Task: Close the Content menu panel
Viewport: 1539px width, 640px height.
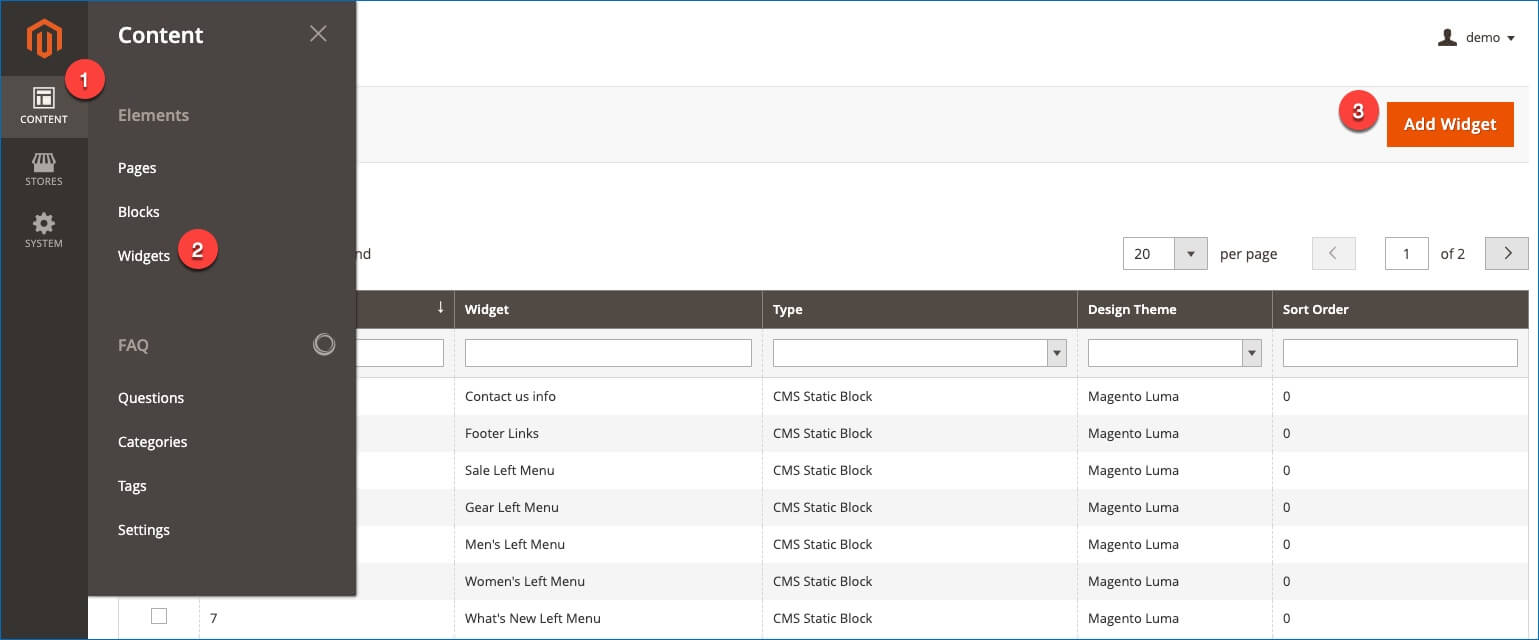Action: pyautogui.click(x=318, y=33)
